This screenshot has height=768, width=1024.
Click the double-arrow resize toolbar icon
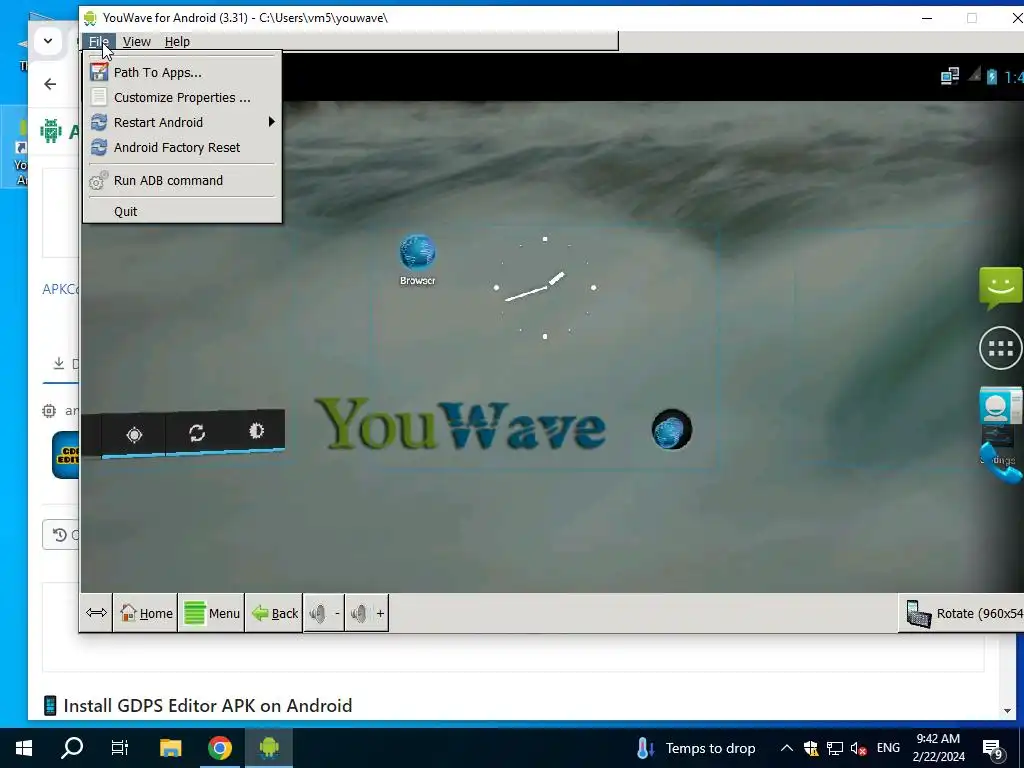(x=97, y=613)
